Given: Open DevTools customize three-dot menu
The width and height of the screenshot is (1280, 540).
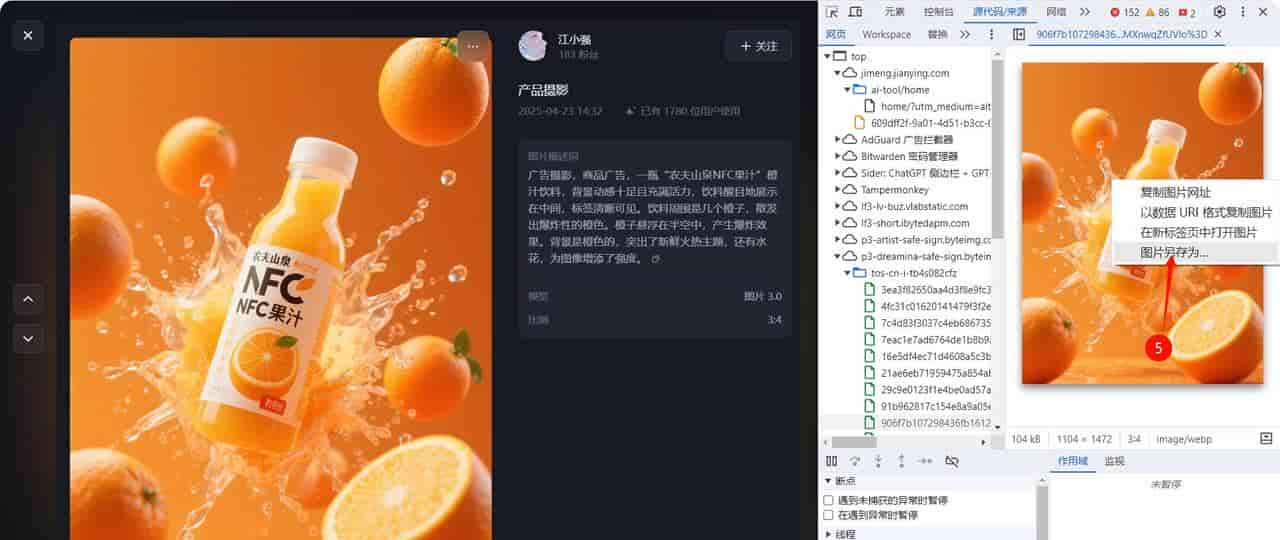Looking at the screenshot, I should [1244, 12].
